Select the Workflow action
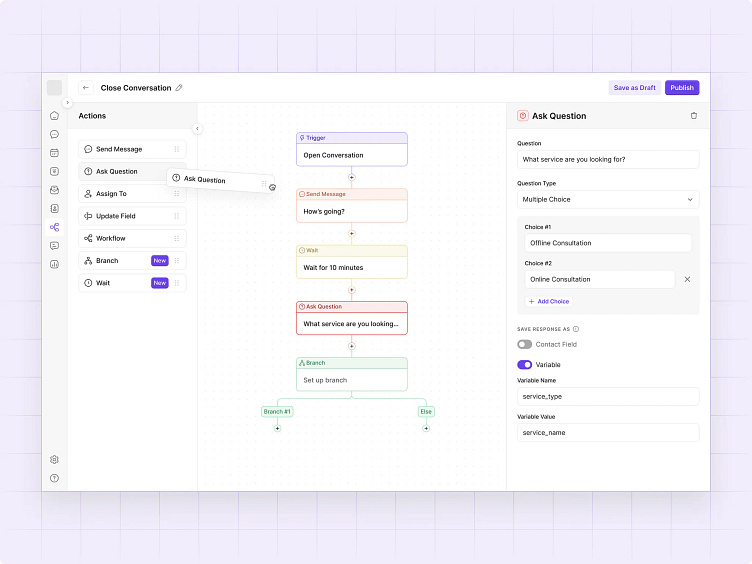 [x=132, y=238]
